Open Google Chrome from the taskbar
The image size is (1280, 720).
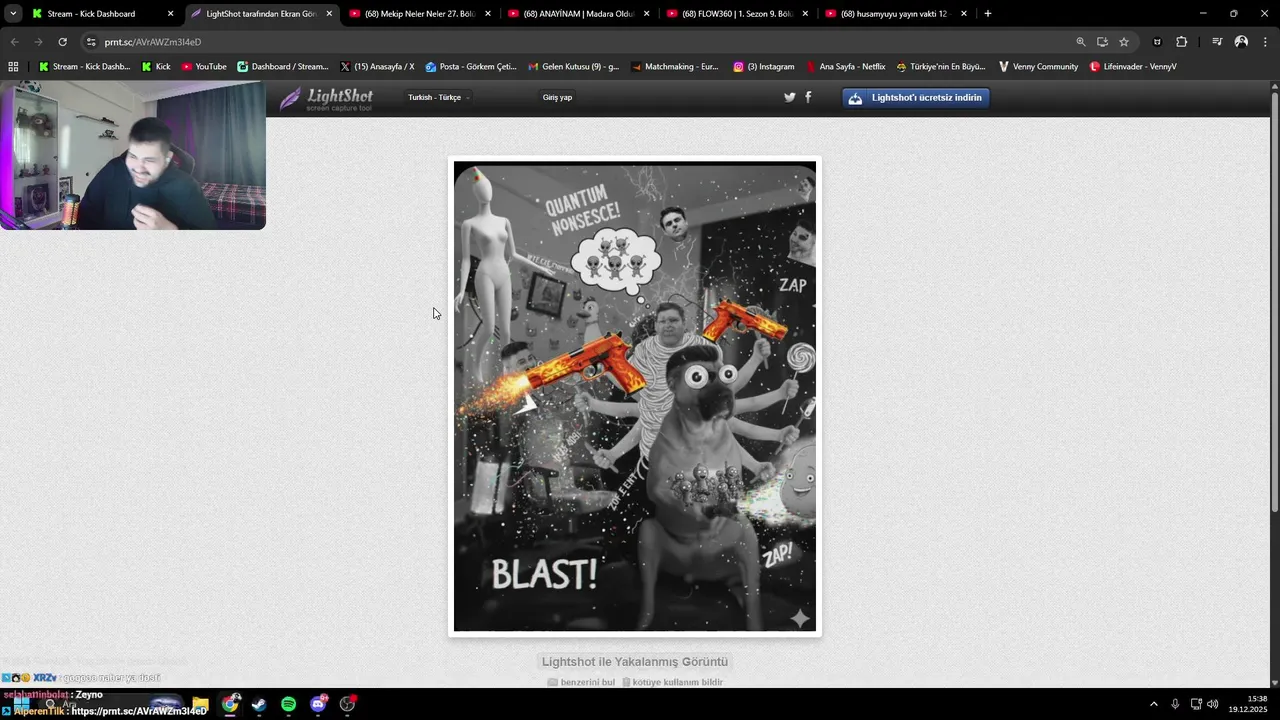230,704
